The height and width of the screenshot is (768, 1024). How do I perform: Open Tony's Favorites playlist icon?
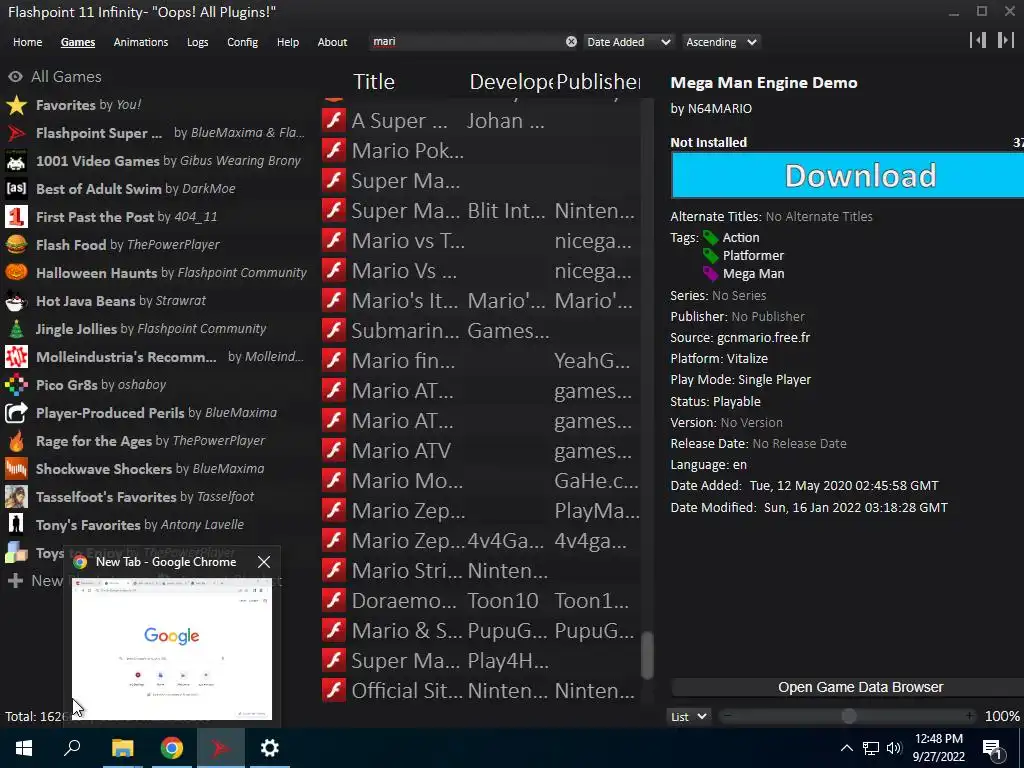pos(16,525)
